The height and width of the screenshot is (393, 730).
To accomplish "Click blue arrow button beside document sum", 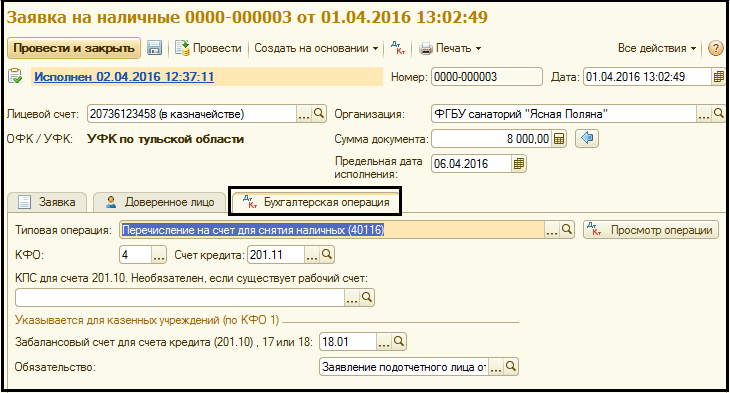I will point(587,138).
